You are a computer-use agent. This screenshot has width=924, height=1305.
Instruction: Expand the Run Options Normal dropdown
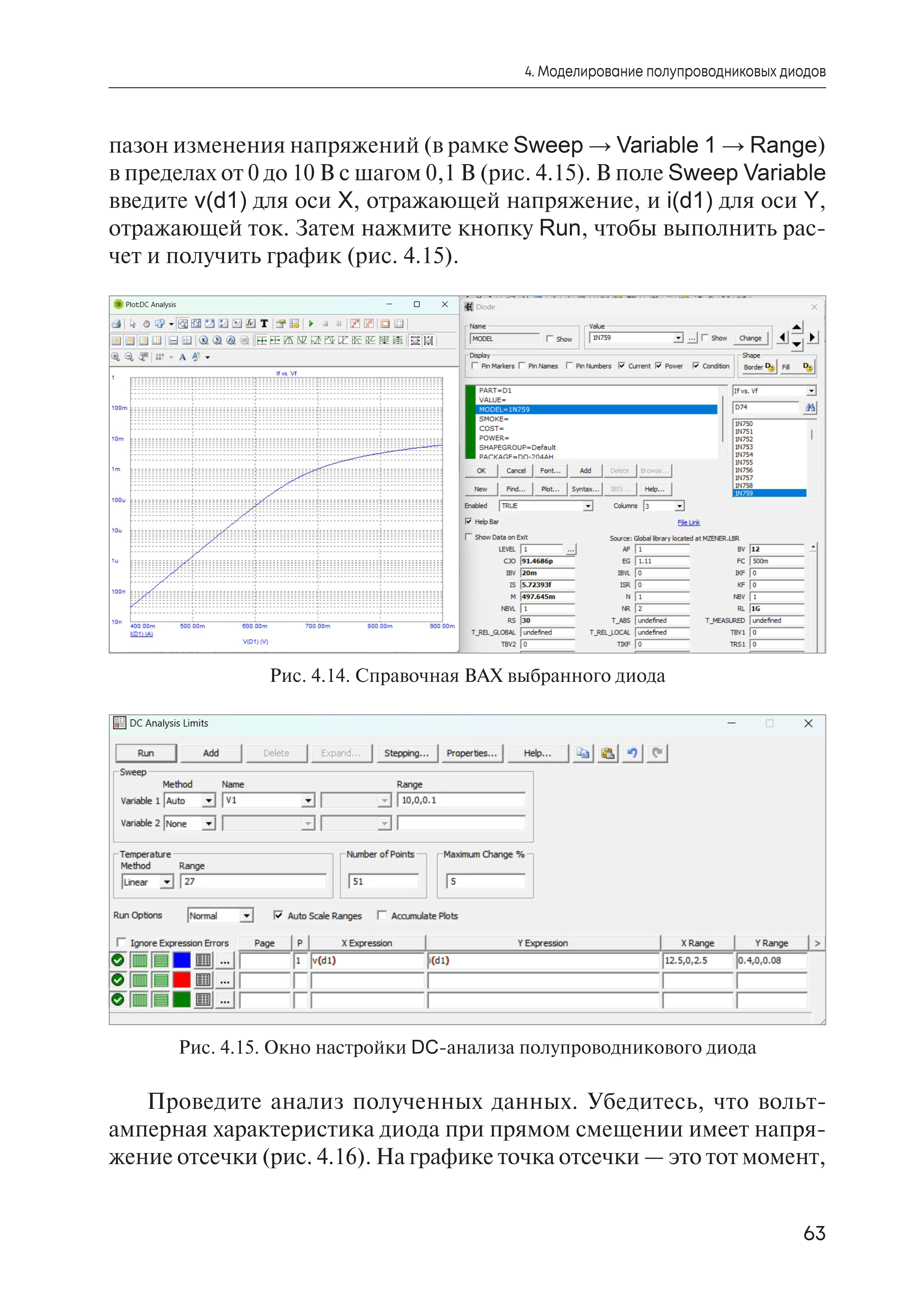246,916
